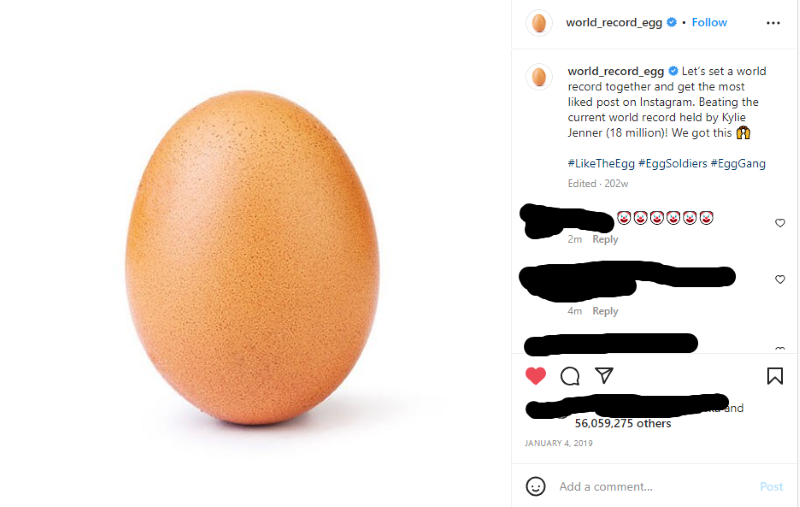The width and height of the screenshot is (800, 507).
Task: Click the Follow link
Action: [x=709, y=22]
